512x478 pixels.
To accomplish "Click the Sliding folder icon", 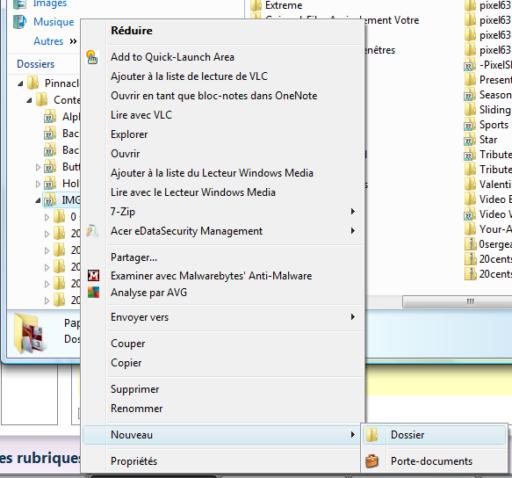I will point(470,110).
